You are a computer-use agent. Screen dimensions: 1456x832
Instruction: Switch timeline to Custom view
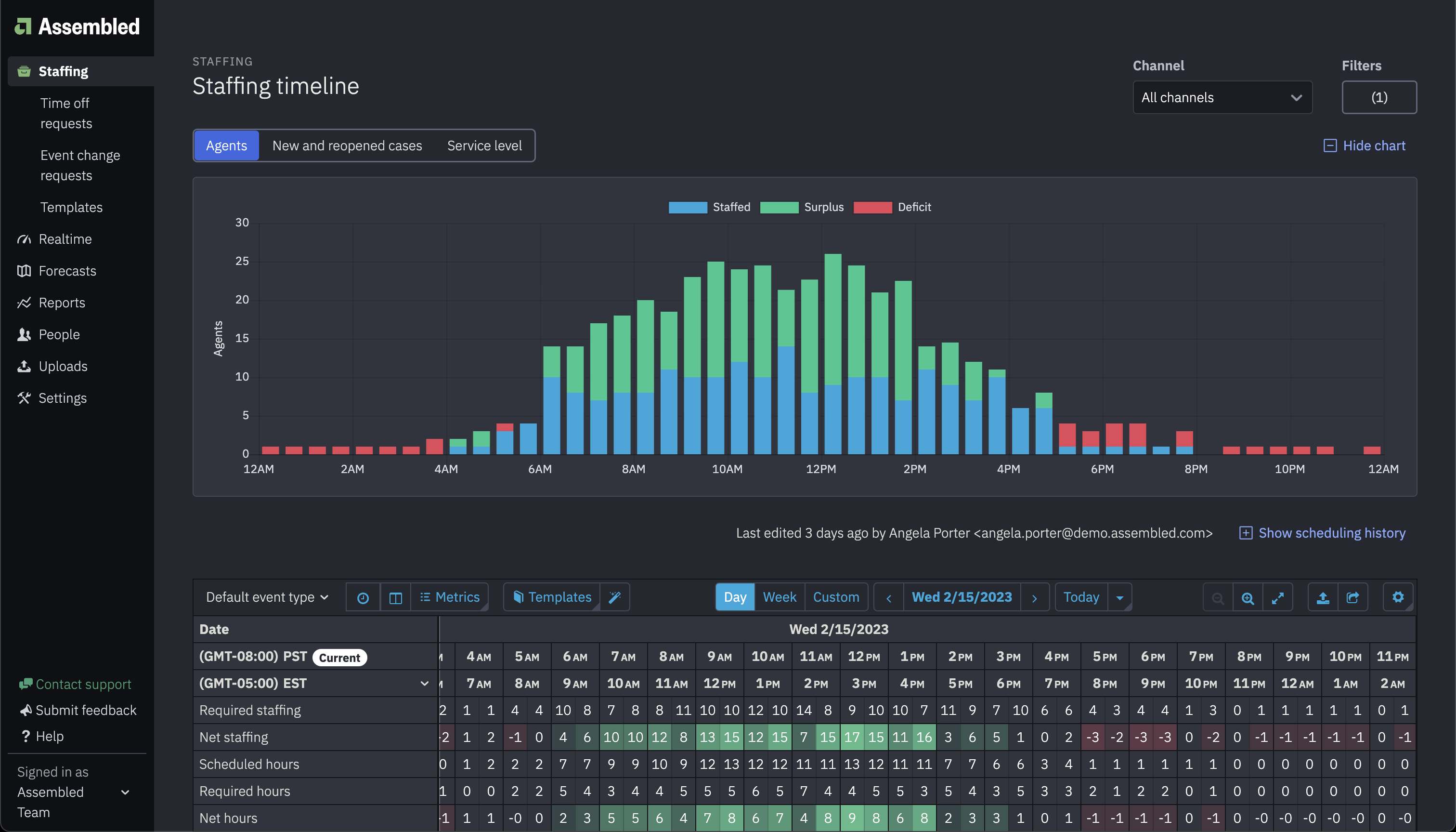pos(836,597)
